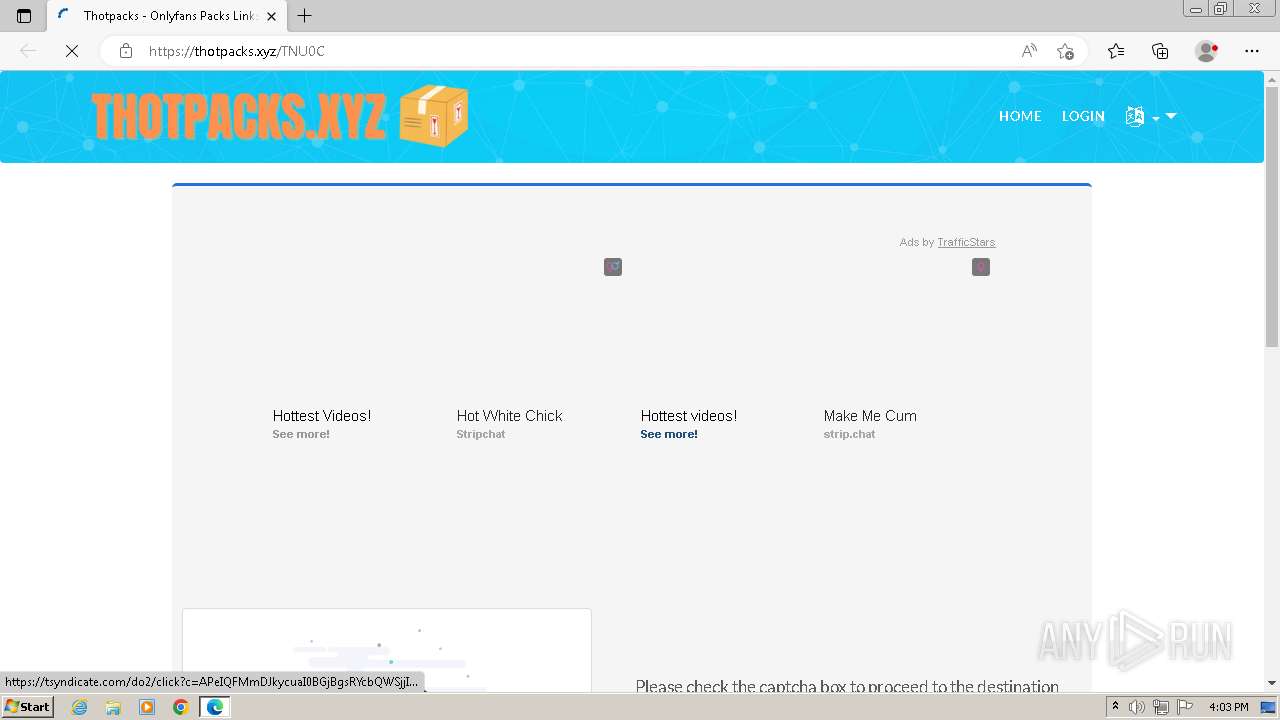The height and width of the screenshot is (720, 1280).
Task: Open Edge Settings and more menu
Action: click(1252, 51)
